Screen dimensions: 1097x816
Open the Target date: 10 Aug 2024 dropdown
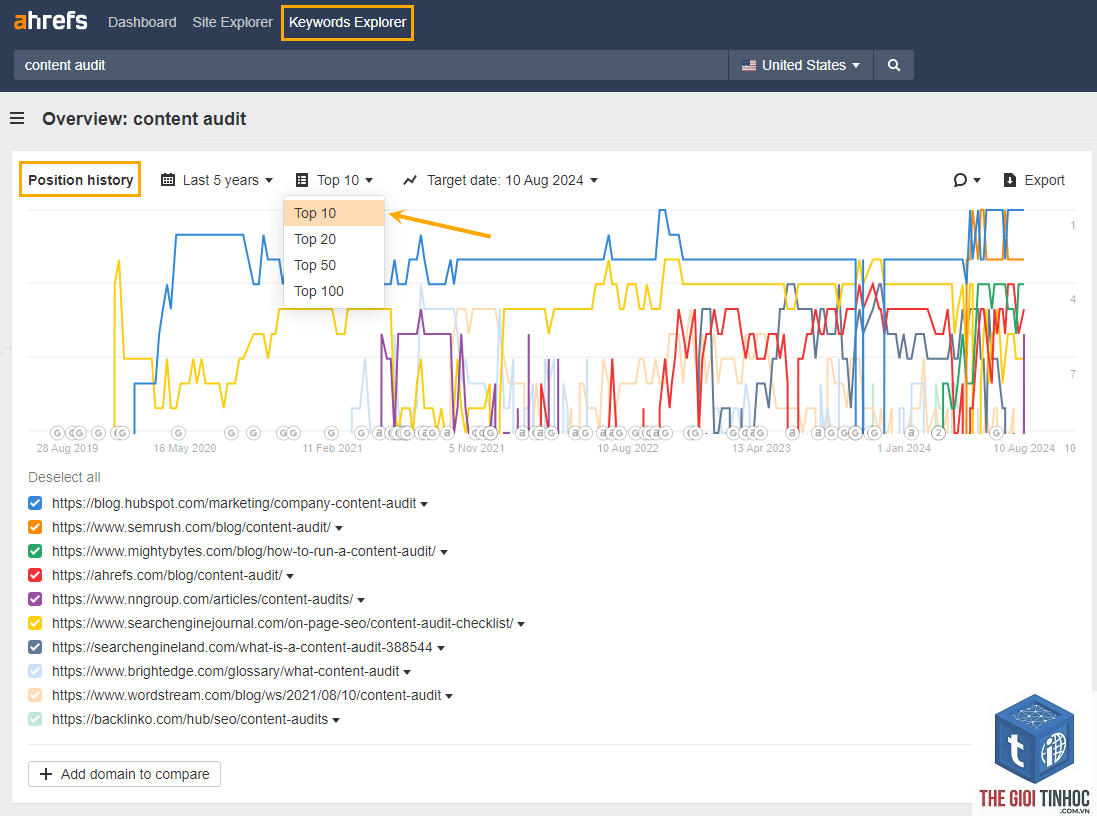tap(501, 180)
